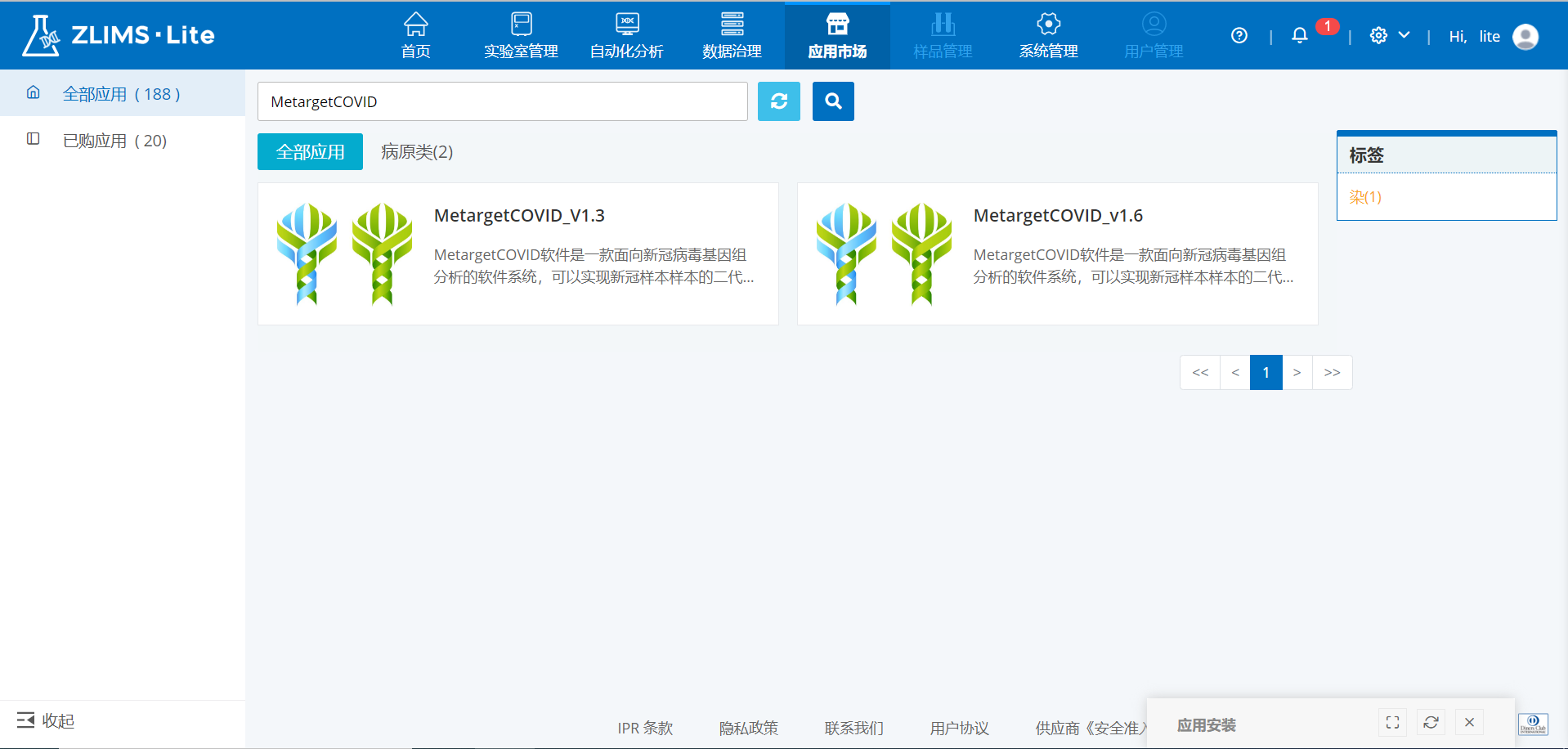The image size is (1568, 749).
Task: Click the magnifier search button
Action: coord(833,101)
